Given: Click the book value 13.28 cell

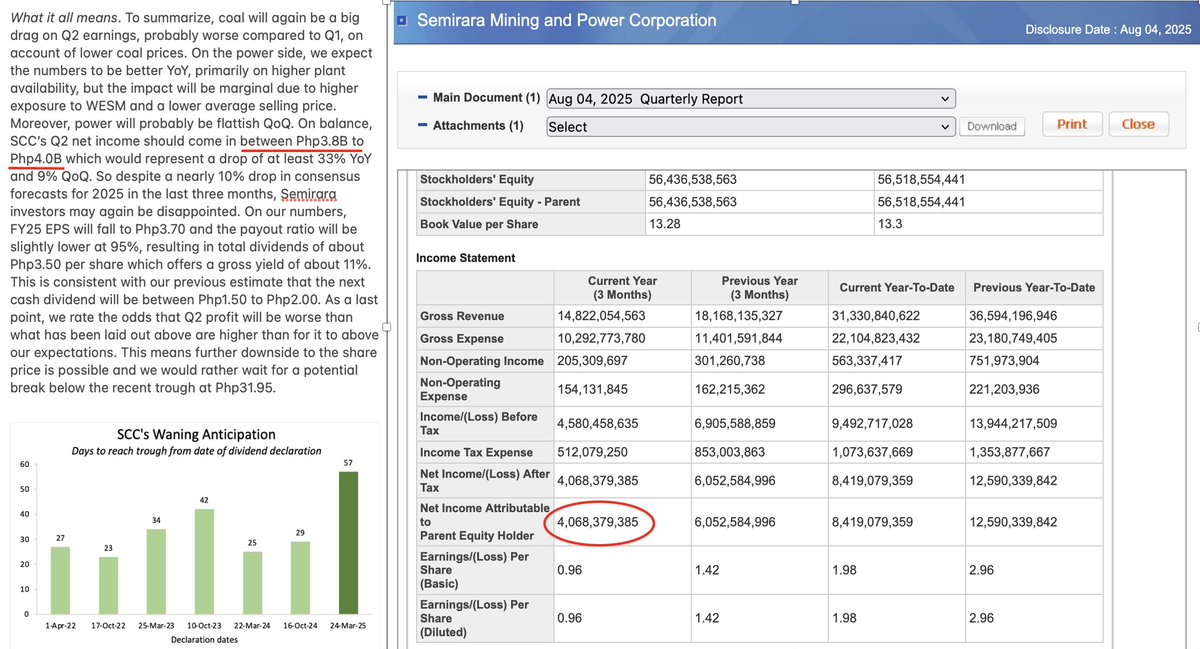Looking at the screenshot, I should 664,224.
